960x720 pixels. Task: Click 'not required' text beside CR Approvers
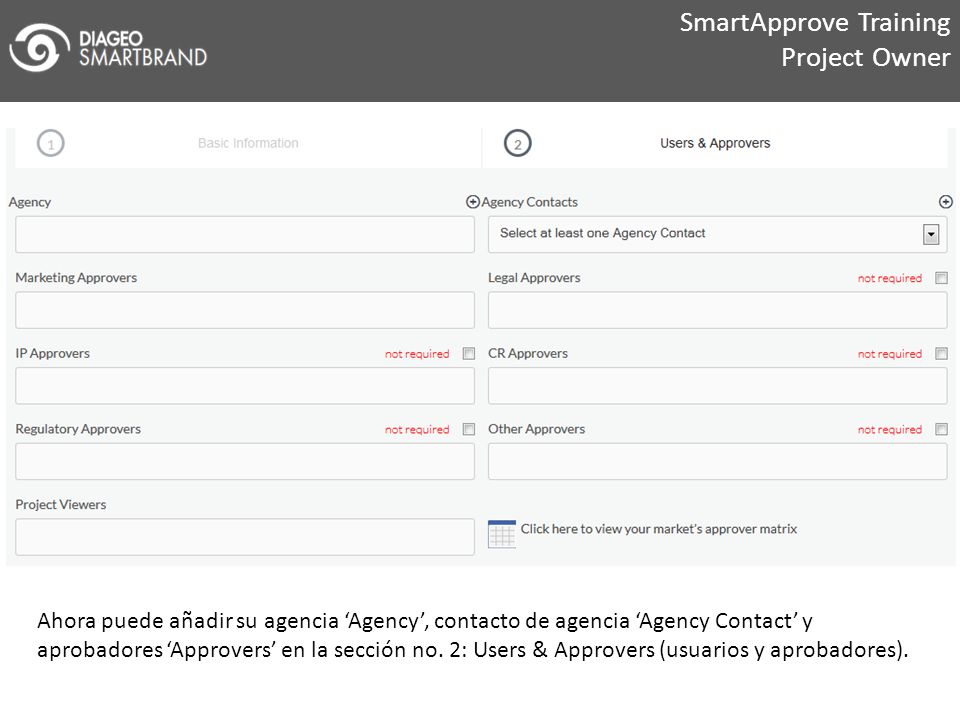point(890,354)
